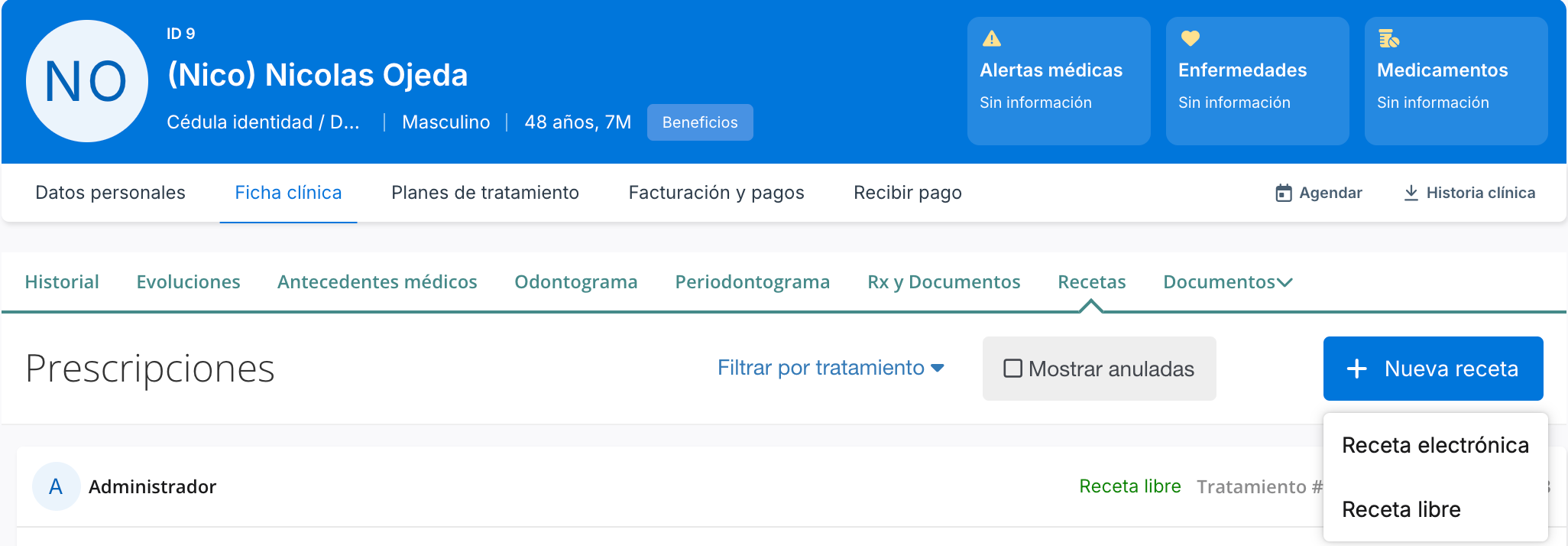Click the plus icon in Nueva receta
Image resolution: width=1568 pixels, height=546 pixels.
(x=1357, y=369)
